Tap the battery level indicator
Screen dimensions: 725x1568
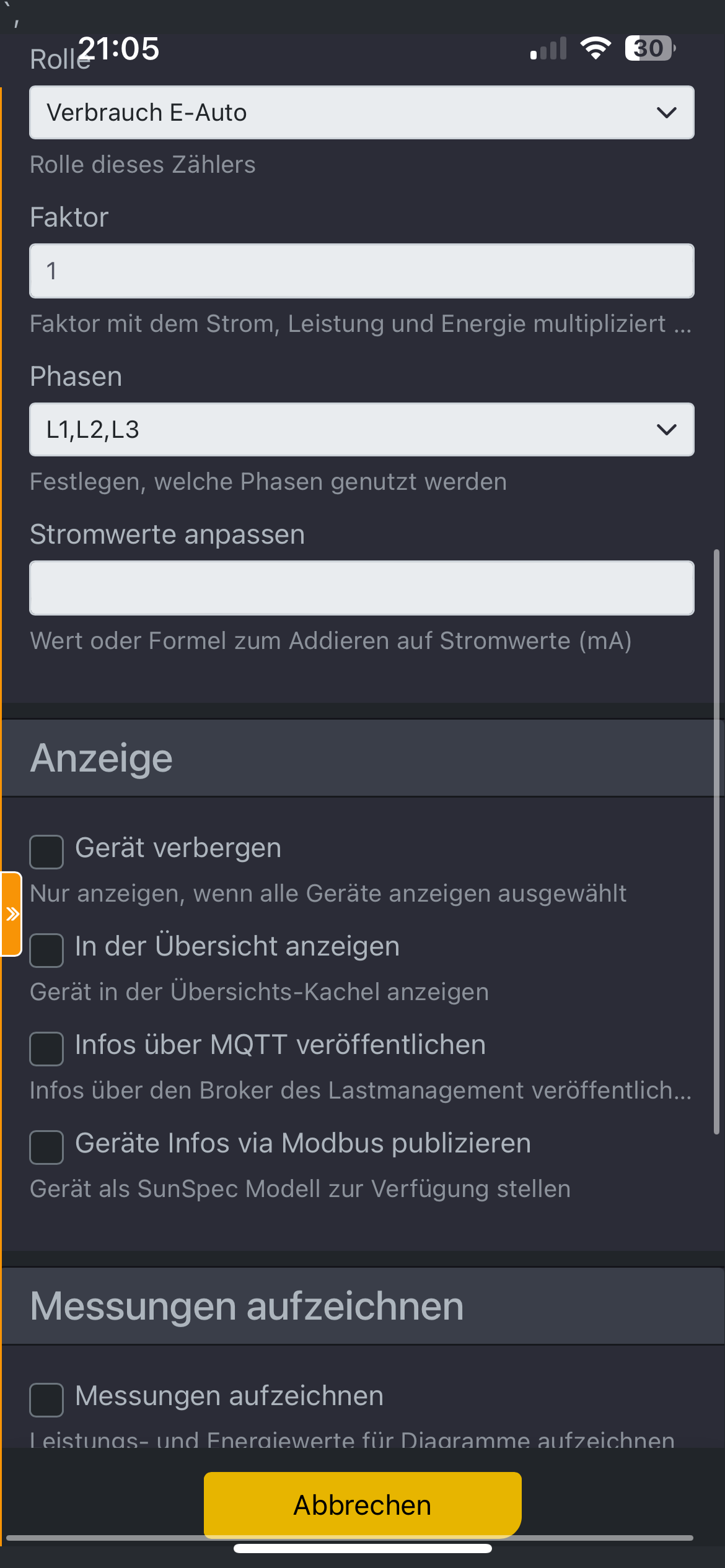(650, 48)
